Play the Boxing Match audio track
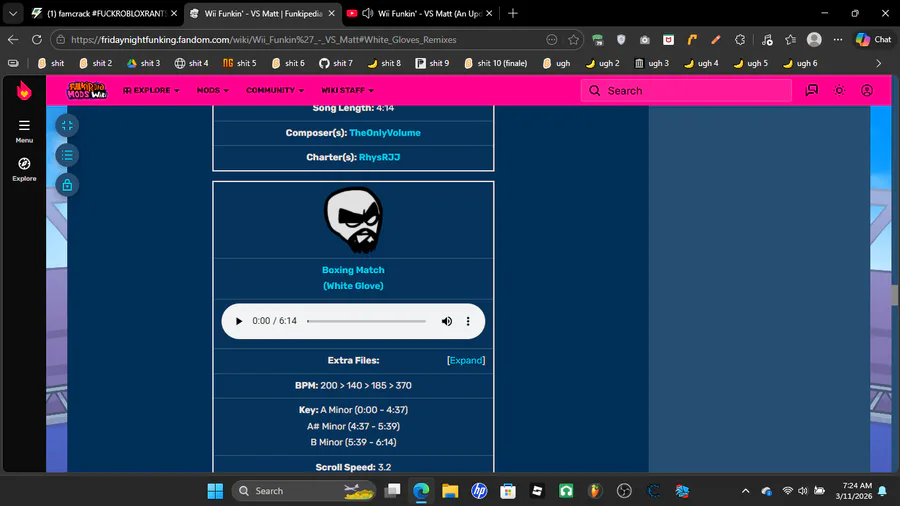The height and width of the screenshot is (506, 900). (239, 321)
